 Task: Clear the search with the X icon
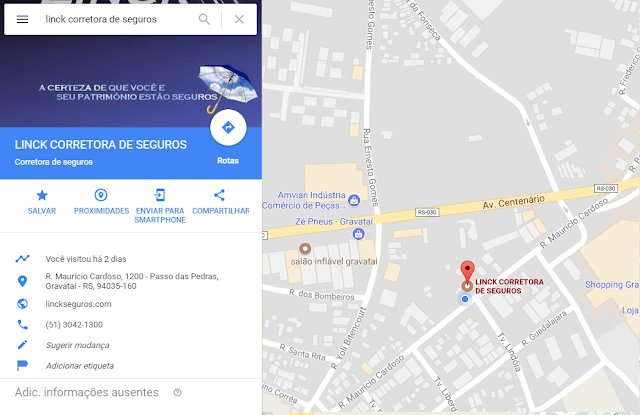(x=239, y=19)
